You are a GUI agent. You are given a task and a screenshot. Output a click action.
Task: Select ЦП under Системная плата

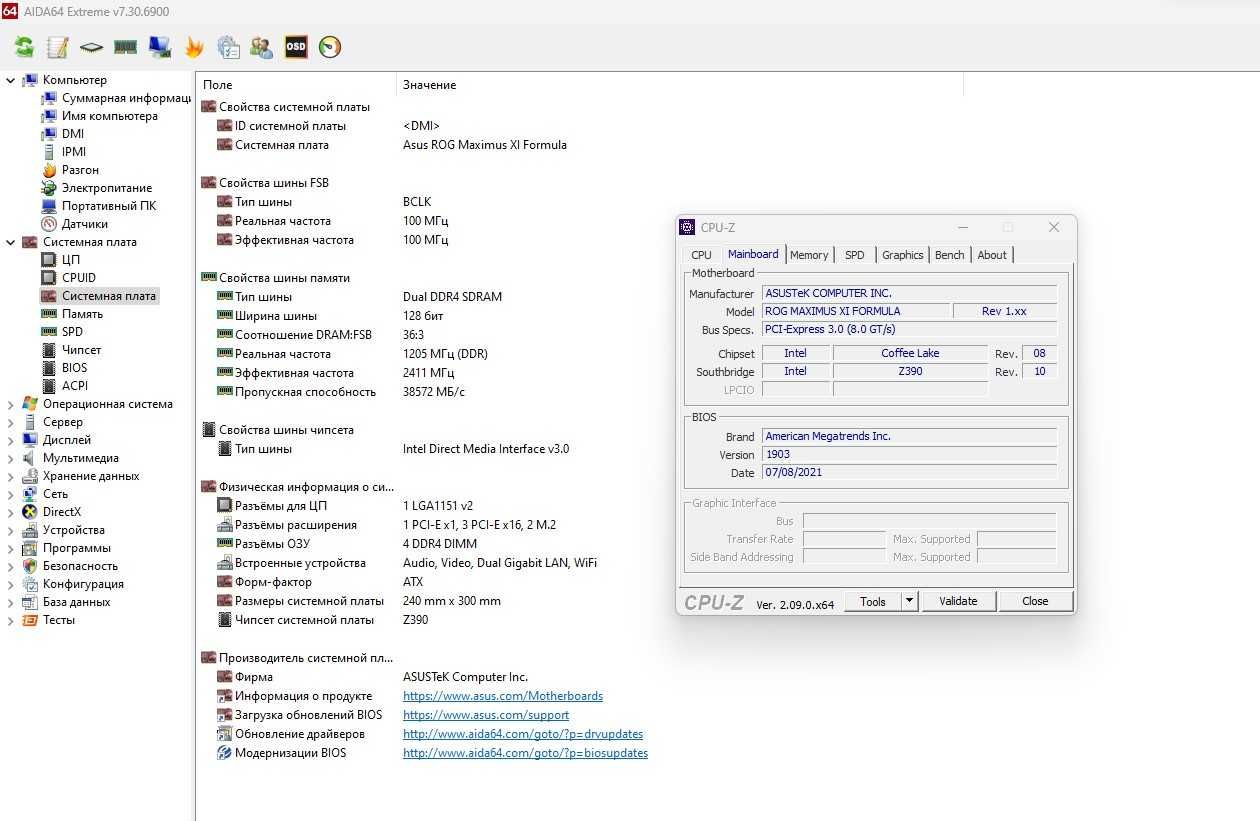pyautogui.click(x=71, y=260)
